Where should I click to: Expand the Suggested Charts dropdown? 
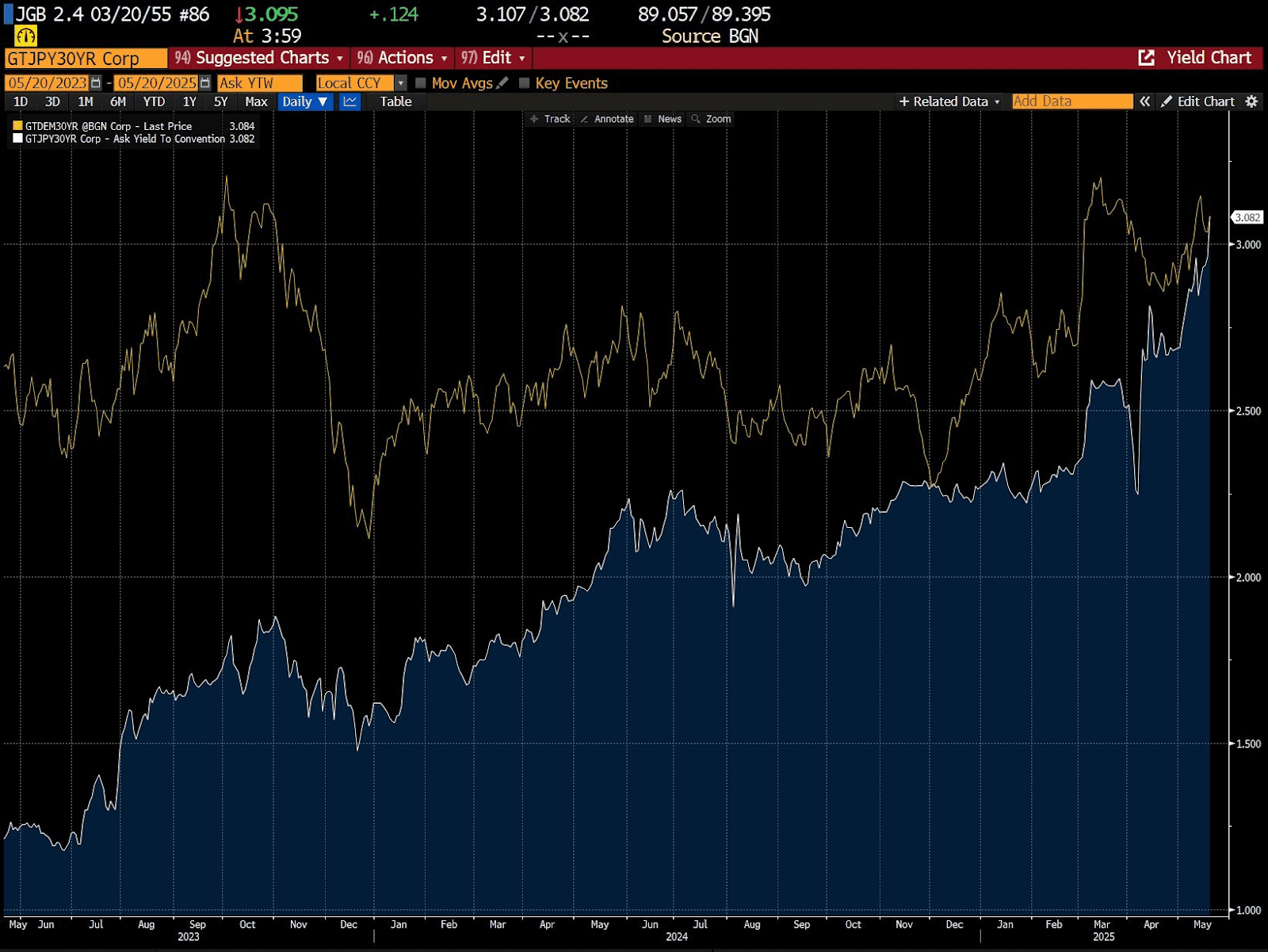[259, 58]
